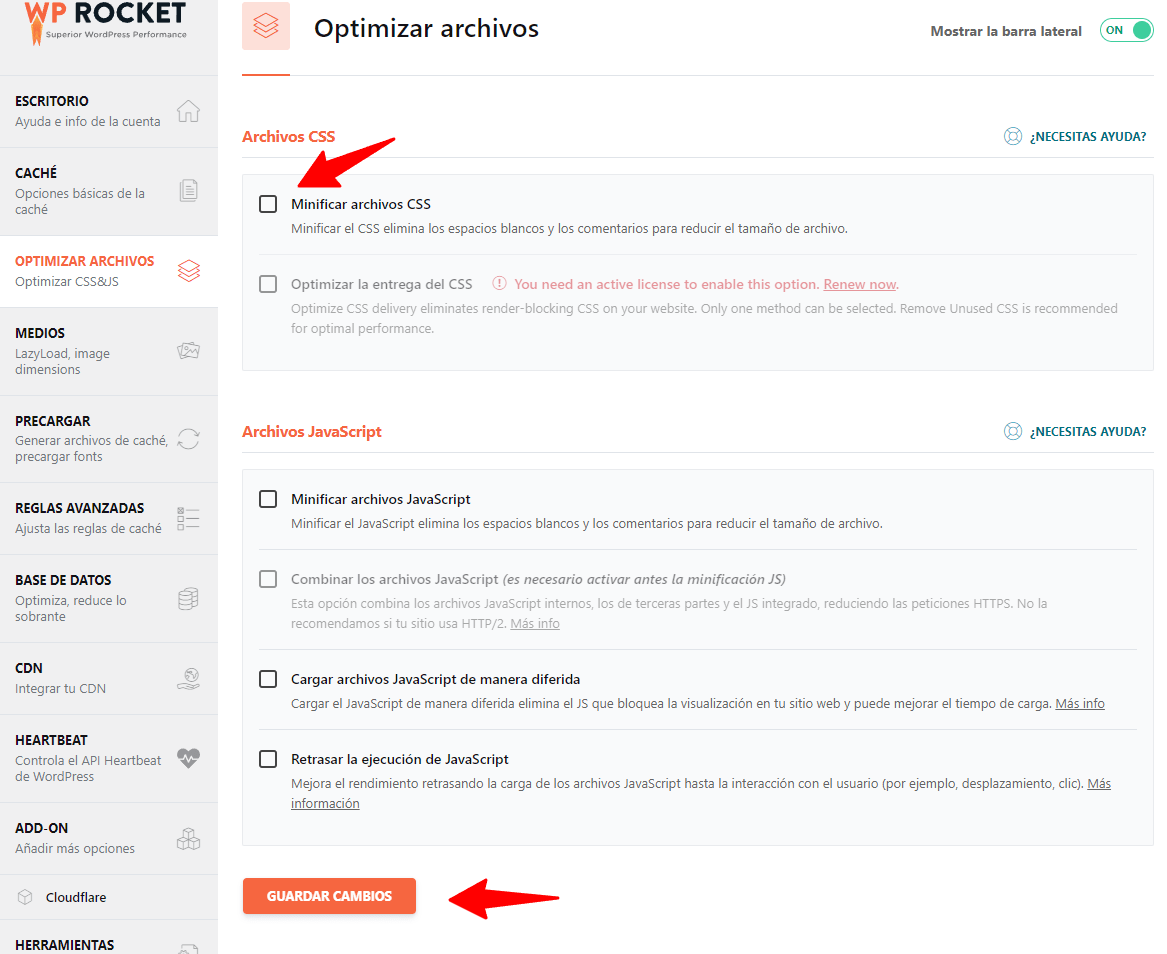Click the Reglas Avanzadas list icon
Image resolution: width=1167 pixels, height=954 pixels.
(x=188, y=519)
